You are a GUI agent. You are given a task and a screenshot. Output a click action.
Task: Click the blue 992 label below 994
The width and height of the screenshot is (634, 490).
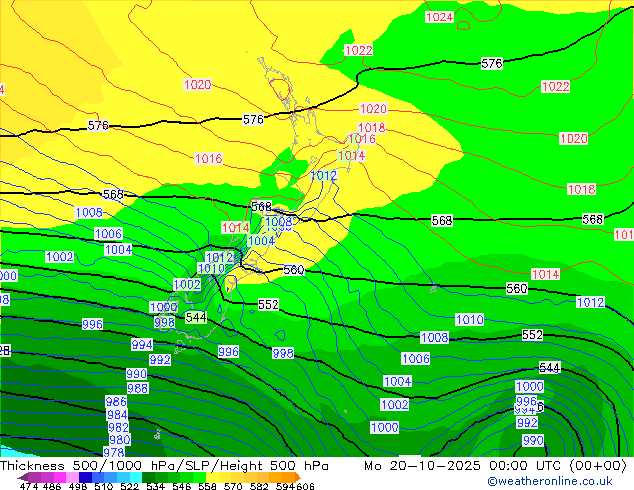click(160, 359)
